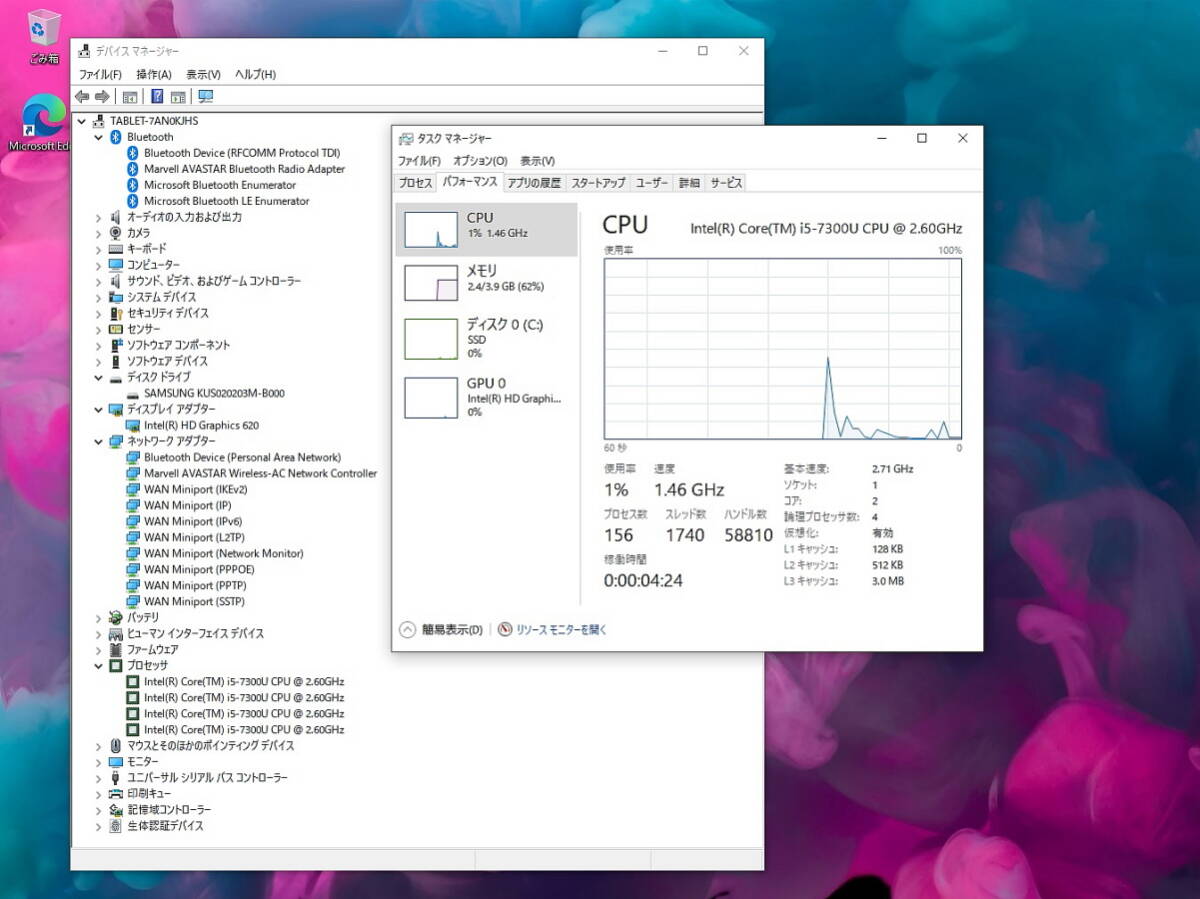
Task: Collapse Task Manager with the 簡易表示 chevron
Action: click(x=407, y=630)
